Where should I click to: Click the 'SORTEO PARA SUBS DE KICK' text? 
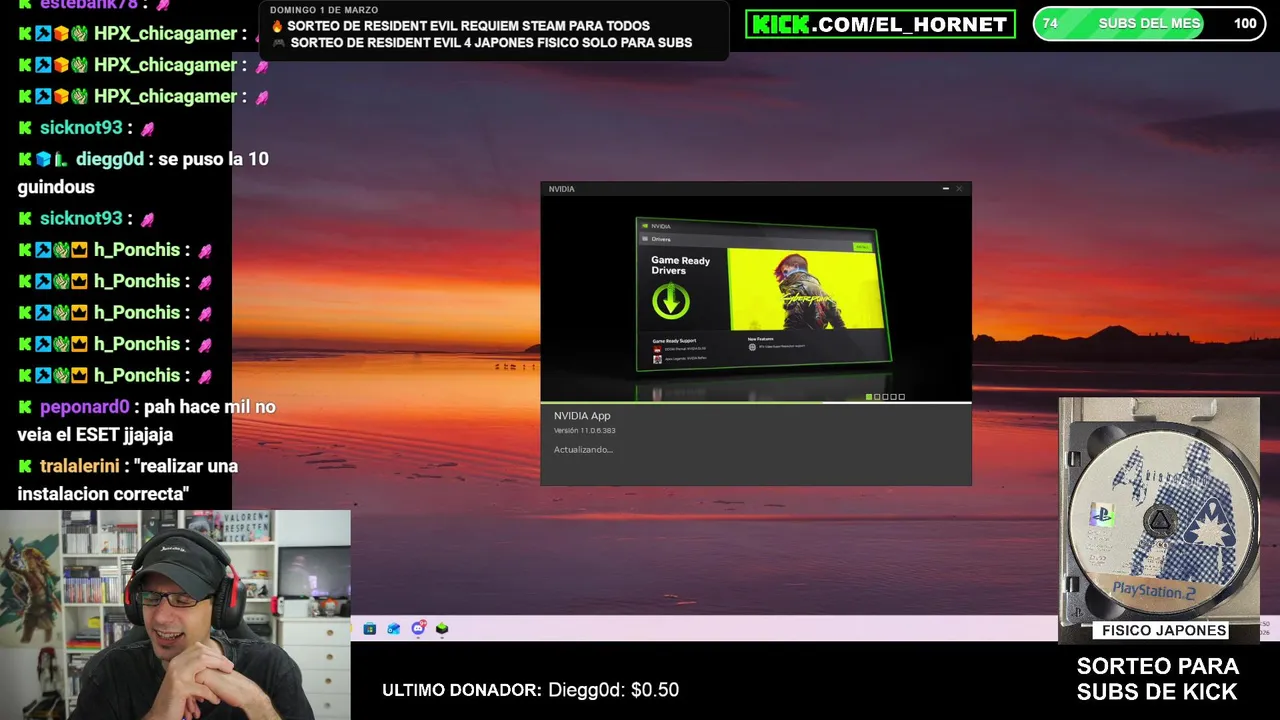(x=1157, y=679)
